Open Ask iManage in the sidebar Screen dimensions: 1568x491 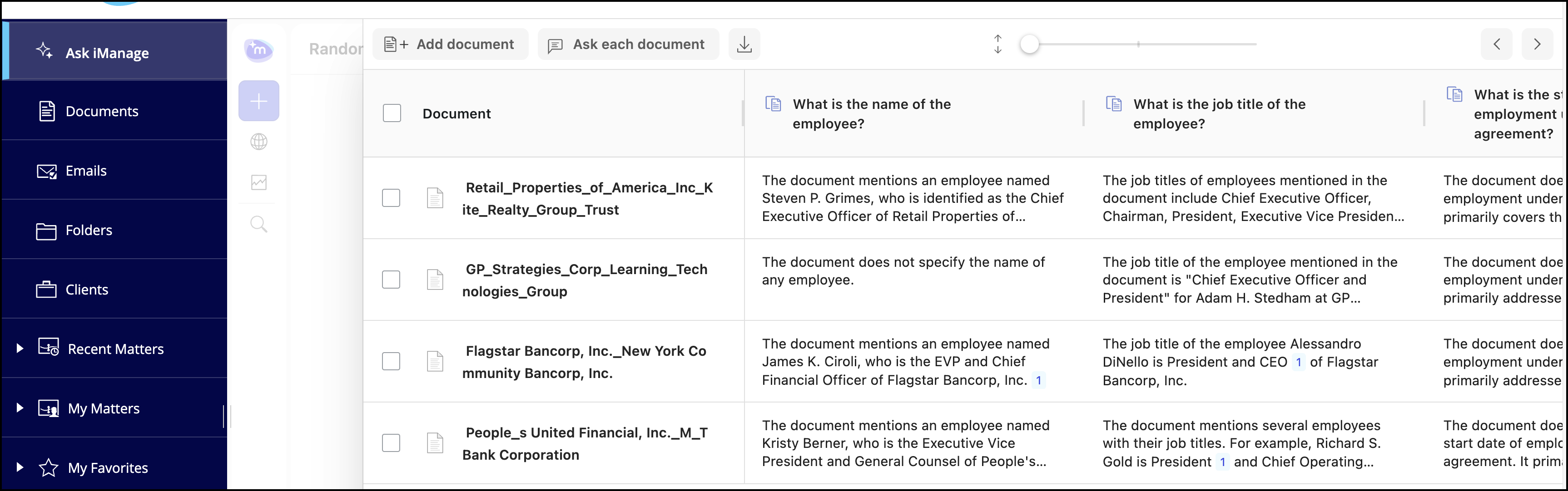click(107, 53)
